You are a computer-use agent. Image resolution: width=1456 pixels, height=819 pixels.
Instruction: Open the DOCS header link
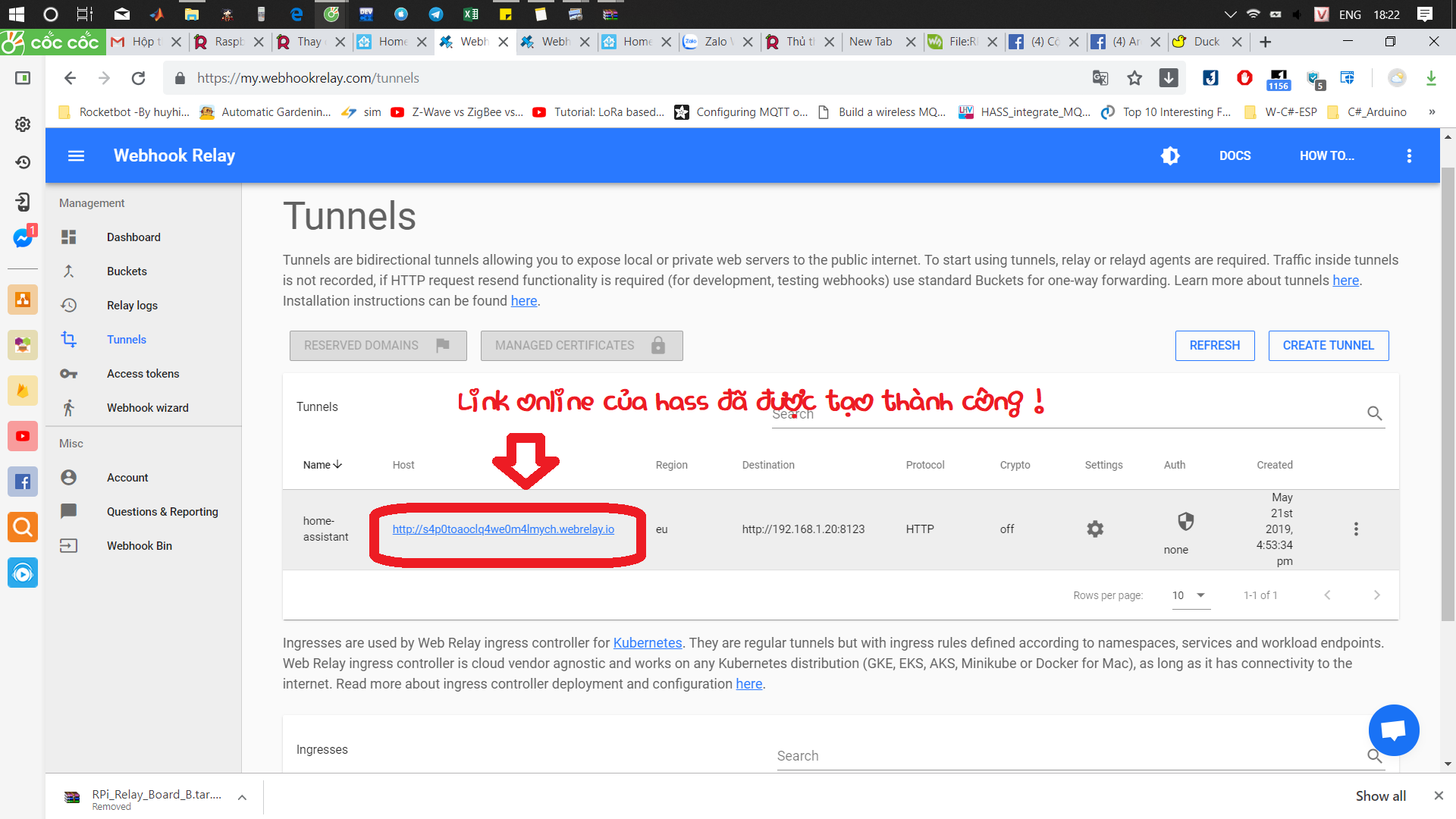[x=1235, y=155]
